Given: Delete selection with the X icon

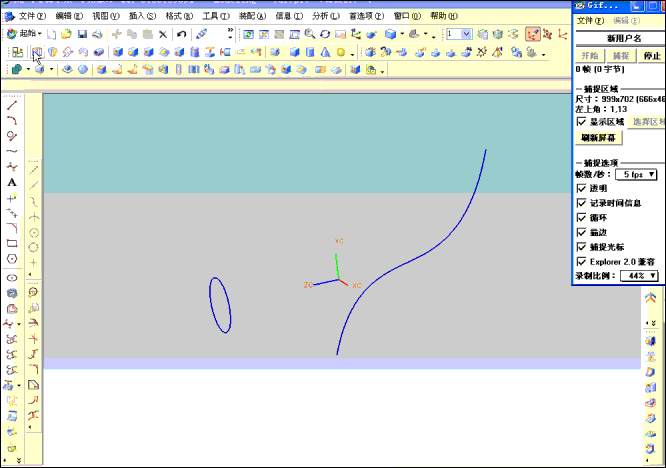Looking at the screenshot, I should 163,34.
